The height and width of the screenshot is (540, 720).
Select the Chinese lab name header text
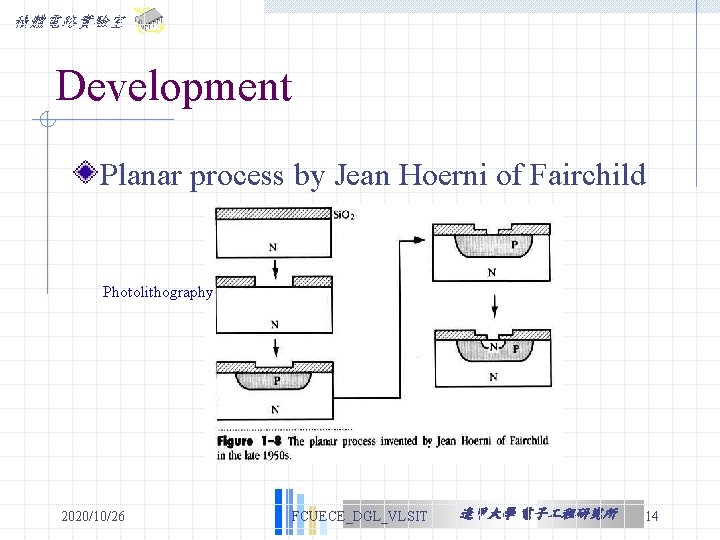(x=70, y=22)
